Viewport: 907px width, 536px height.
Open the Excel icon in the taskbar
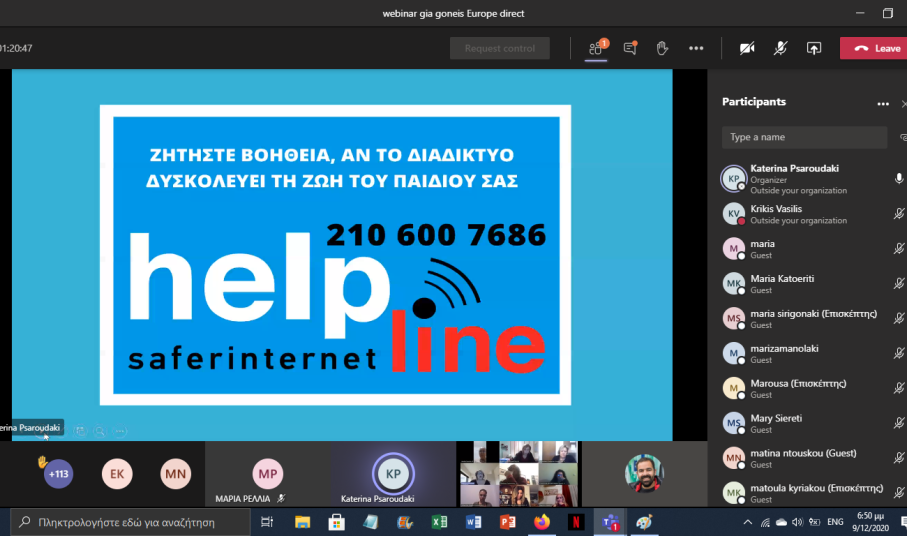tap(439, 522)
